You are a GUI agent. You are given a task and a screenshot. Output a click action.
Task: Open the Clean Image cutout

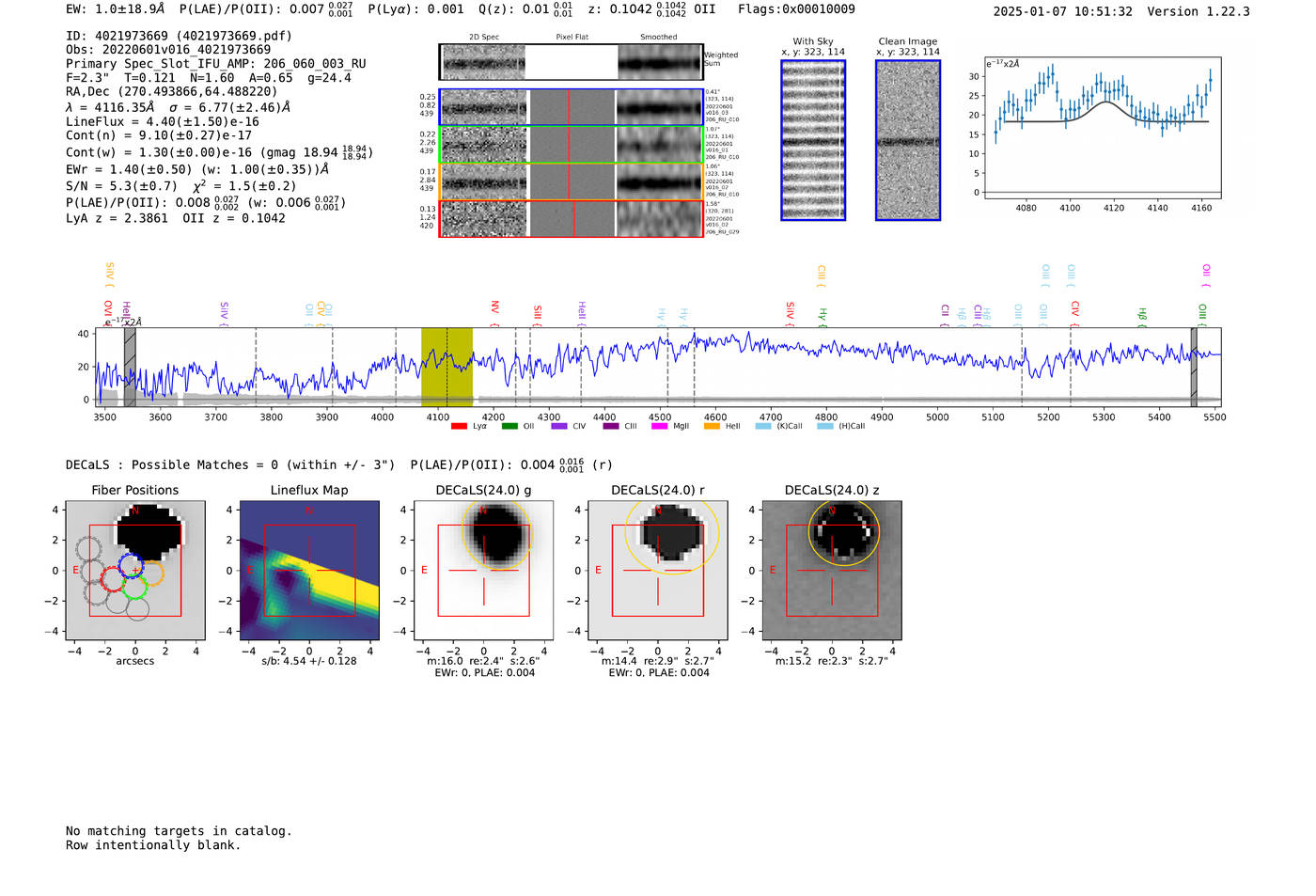point(908,140)
